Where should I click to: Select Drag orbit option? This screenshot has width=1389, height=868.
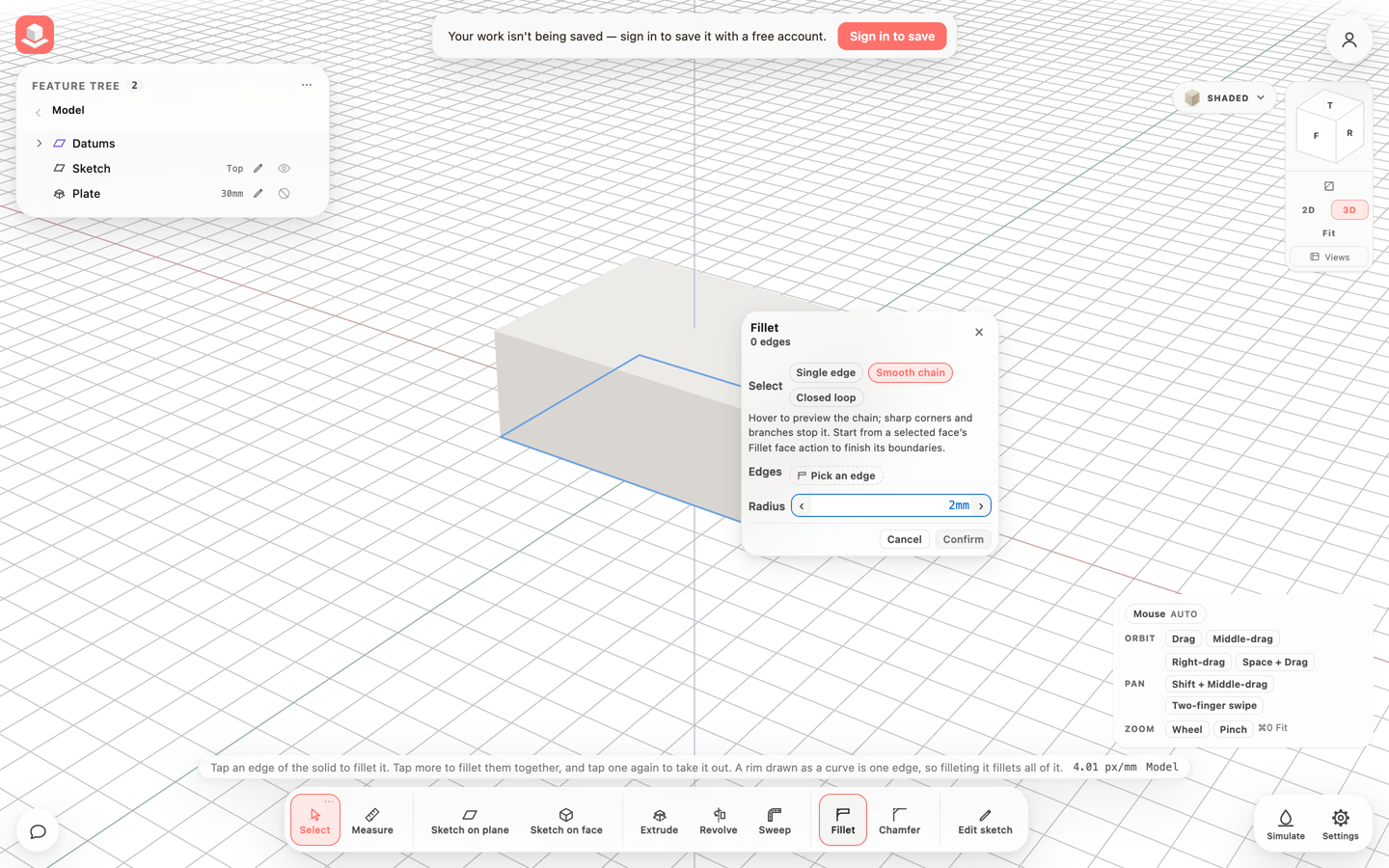(1184, 639)
